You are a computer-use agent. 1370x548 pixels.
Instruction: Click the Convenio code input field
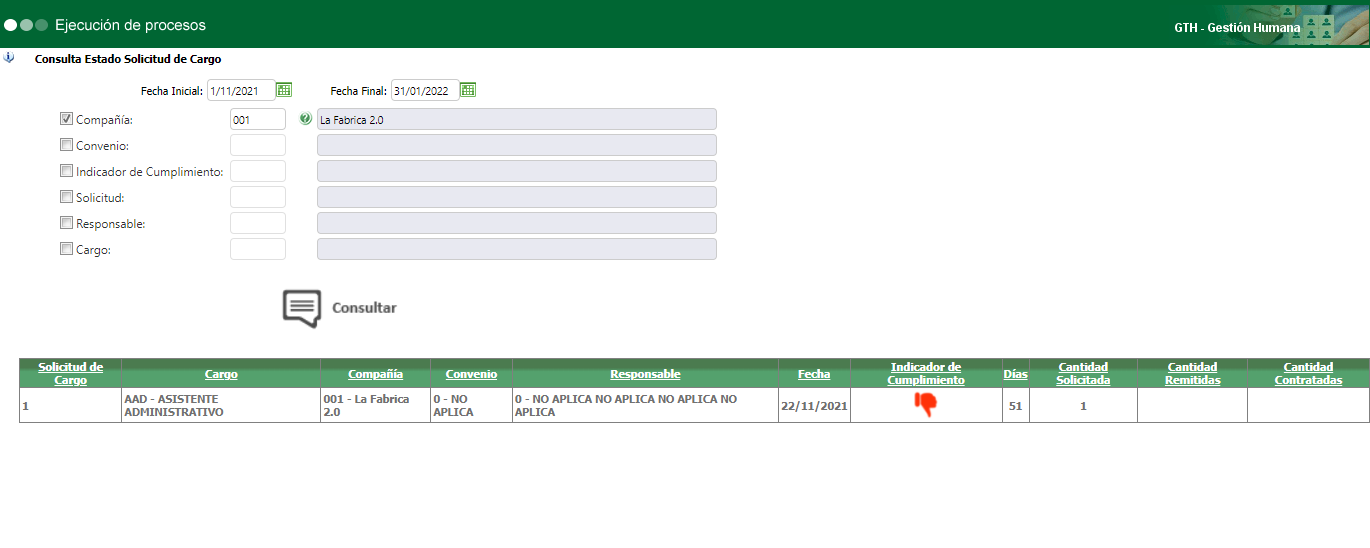click(258, 145)
